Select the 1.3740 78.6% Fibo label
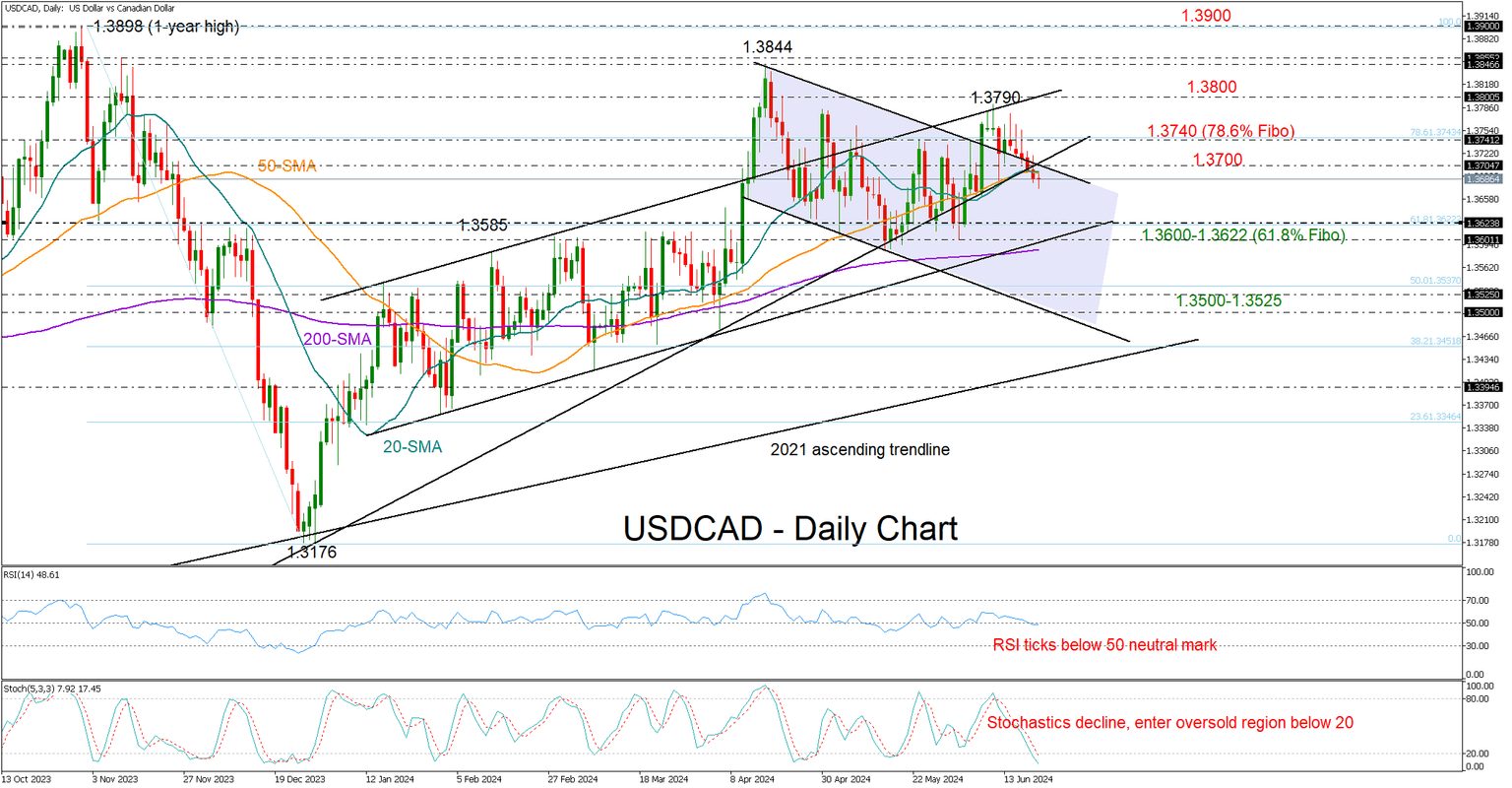This screenshot has height=788, width=1512. tap(1223, 131)
